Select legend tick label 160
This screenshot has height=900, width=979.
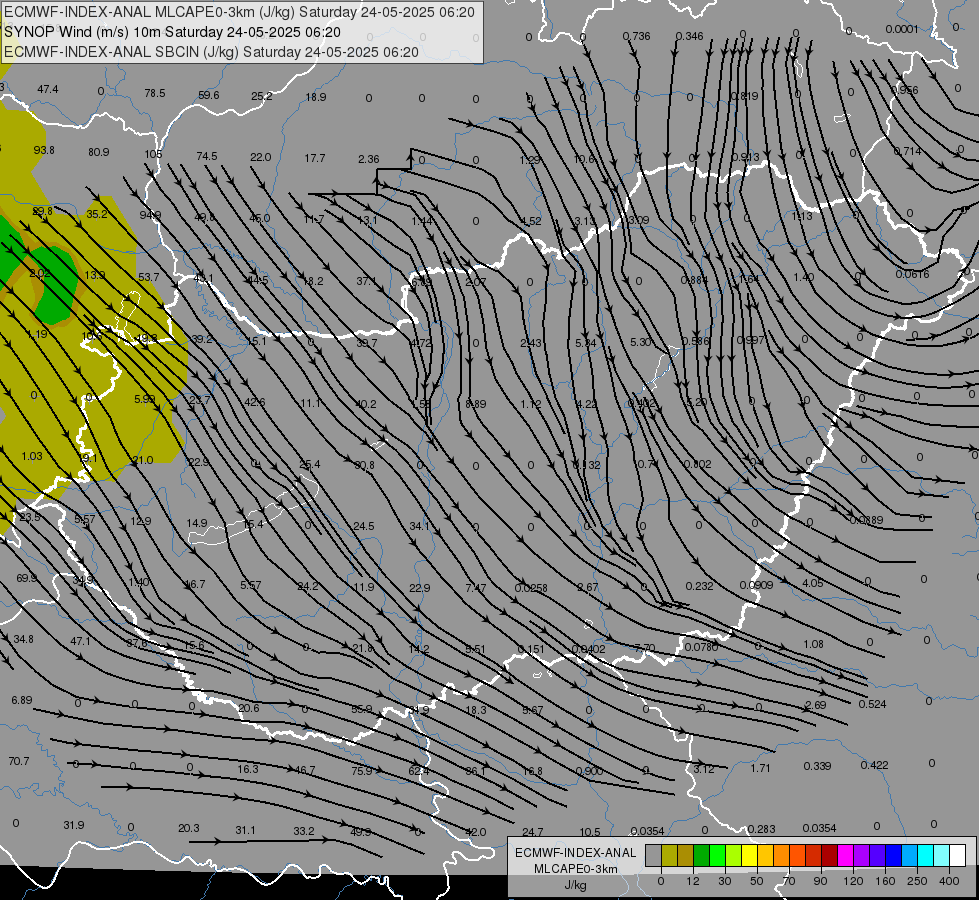tap(885, 881)
